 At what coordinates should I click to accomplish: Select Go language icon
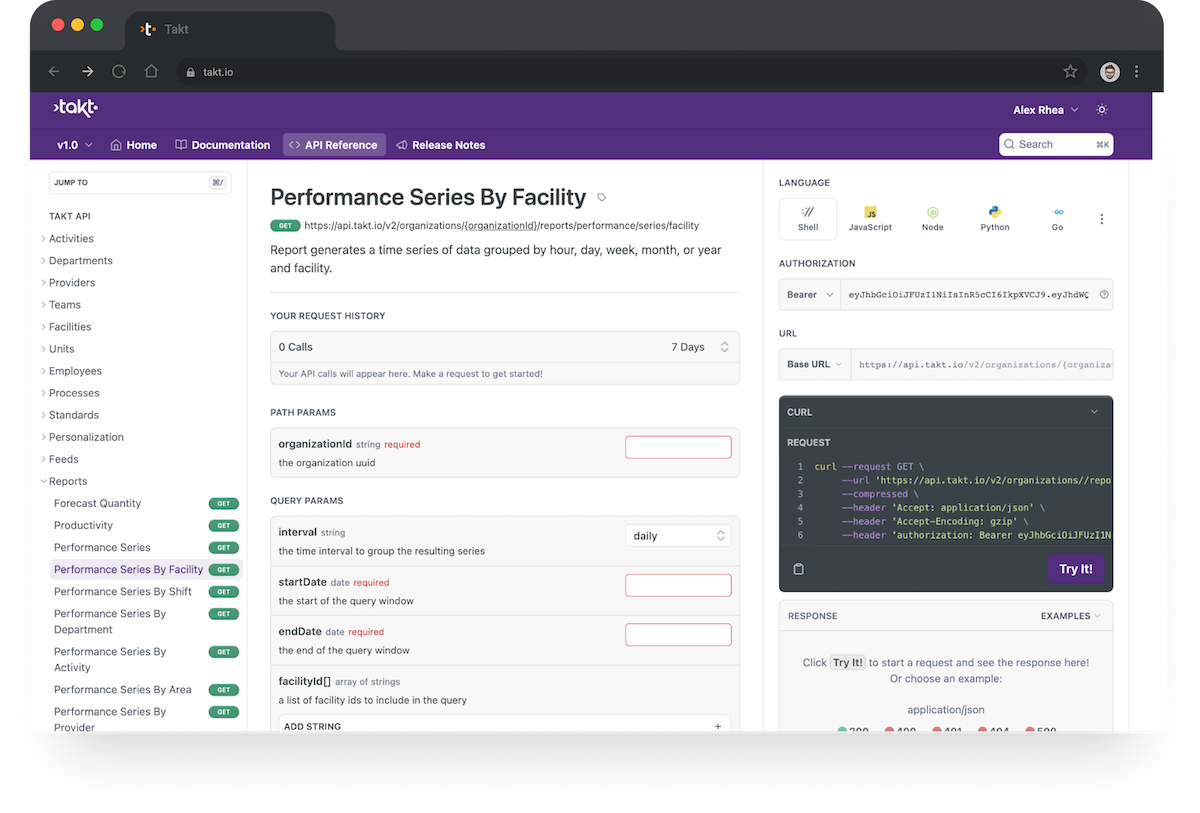point(1057,218)
